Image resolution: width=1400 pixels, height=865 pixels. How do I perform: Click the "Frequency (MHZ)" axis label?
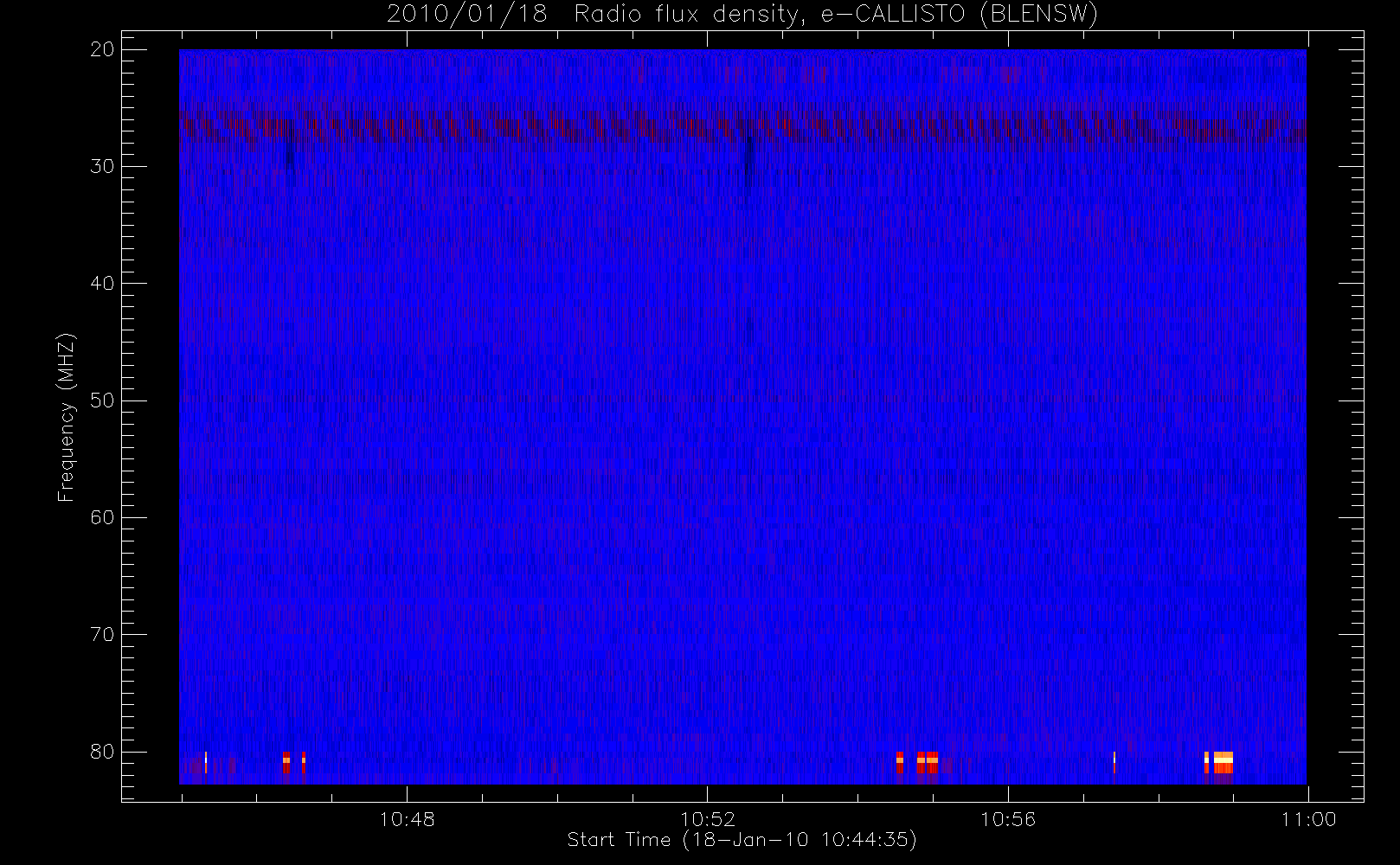[x=67, y=417]
